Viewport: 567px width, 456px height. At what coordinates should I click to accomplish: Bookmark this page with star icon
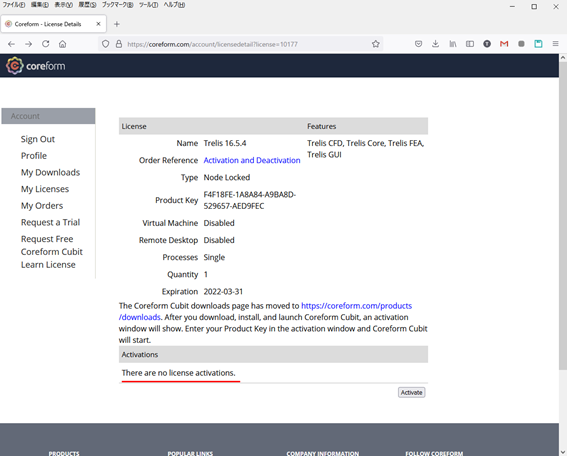[376, 44]
